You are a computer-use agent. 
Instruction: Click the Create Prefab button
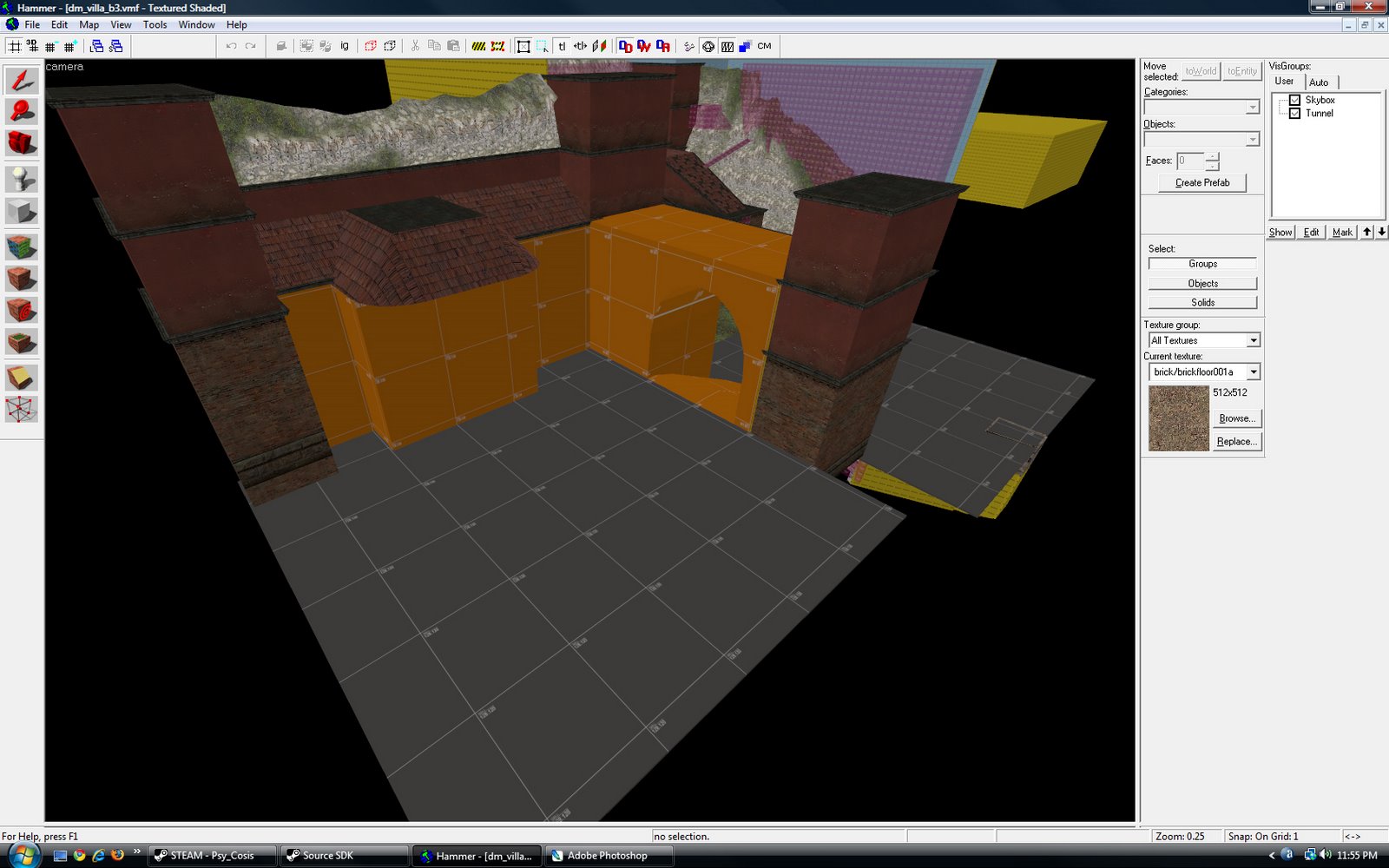(1202, 182)
